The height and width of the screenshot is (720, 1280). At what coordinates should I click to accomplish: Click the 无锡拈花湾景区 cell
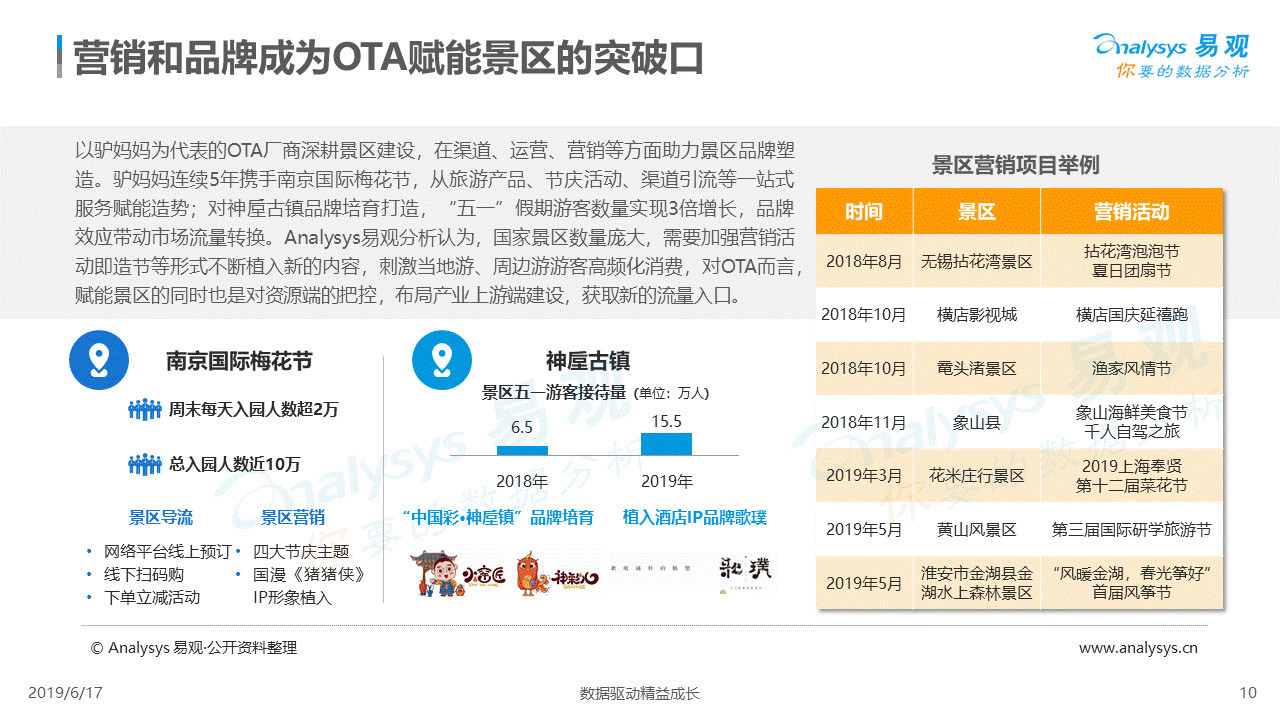click(977, 262)
